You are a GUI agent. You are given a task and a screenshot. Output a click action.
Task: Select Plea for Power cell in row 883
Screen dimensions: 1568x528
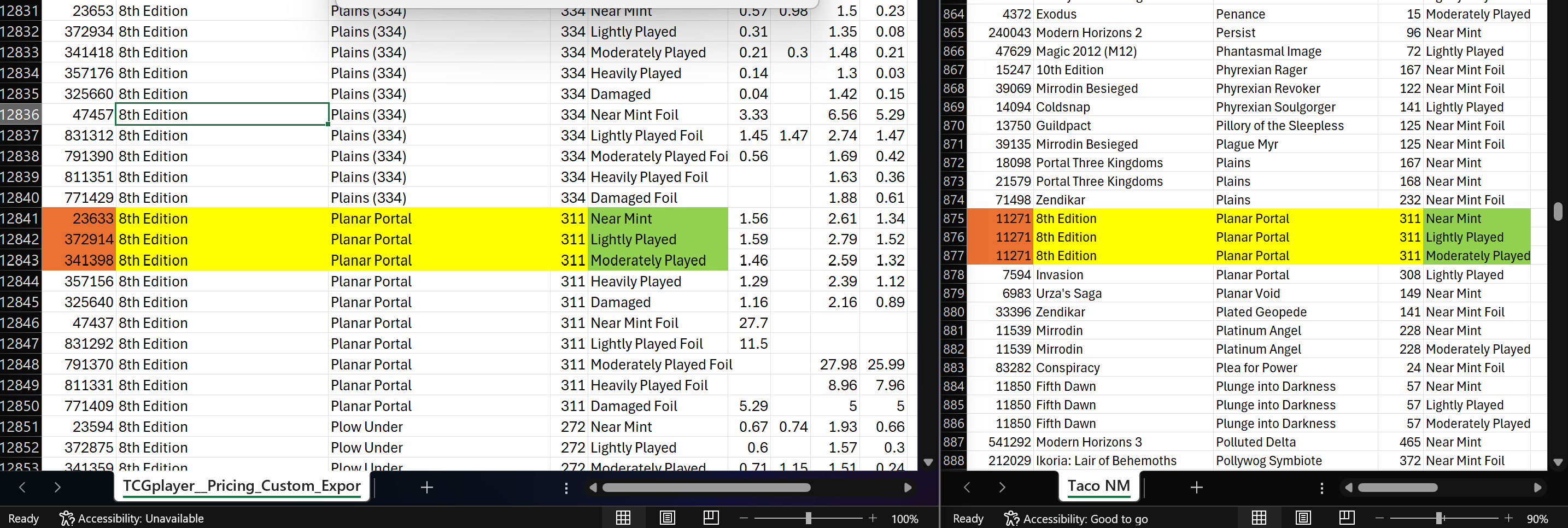click(x=1295, y=367)
